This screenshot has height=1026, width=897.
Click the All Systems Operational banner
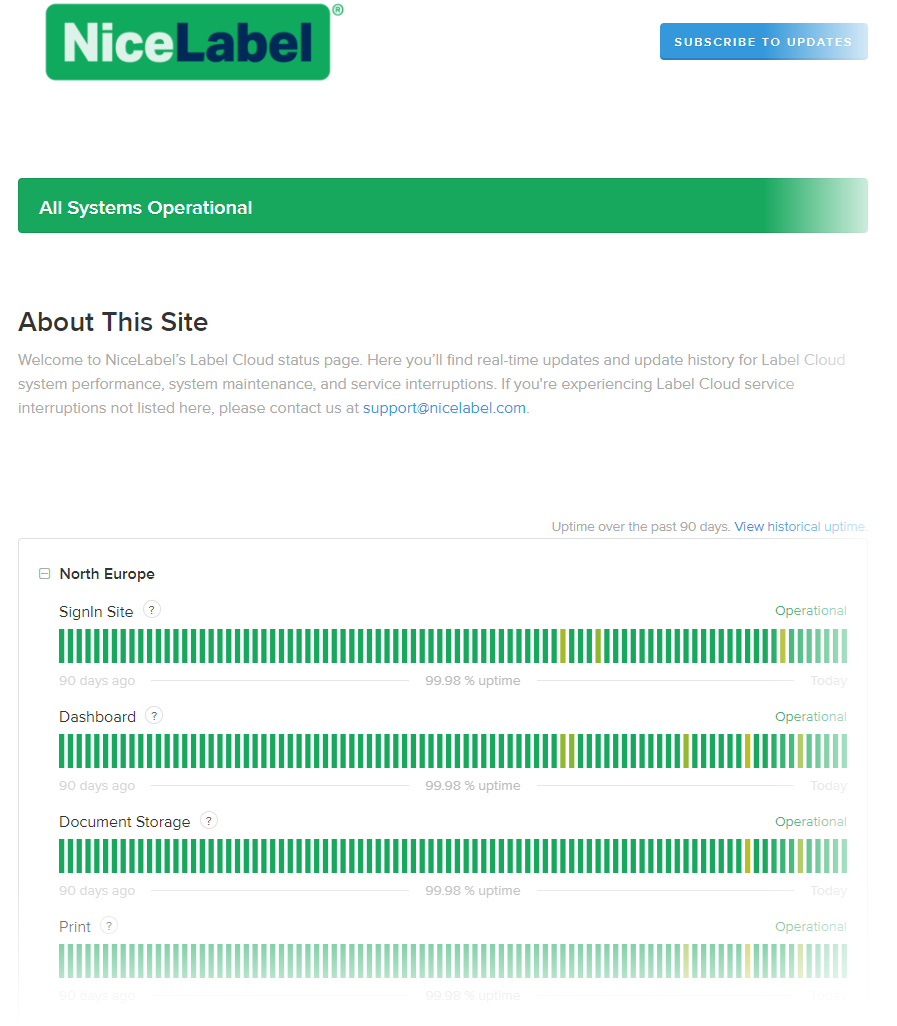tap(443, 205)
